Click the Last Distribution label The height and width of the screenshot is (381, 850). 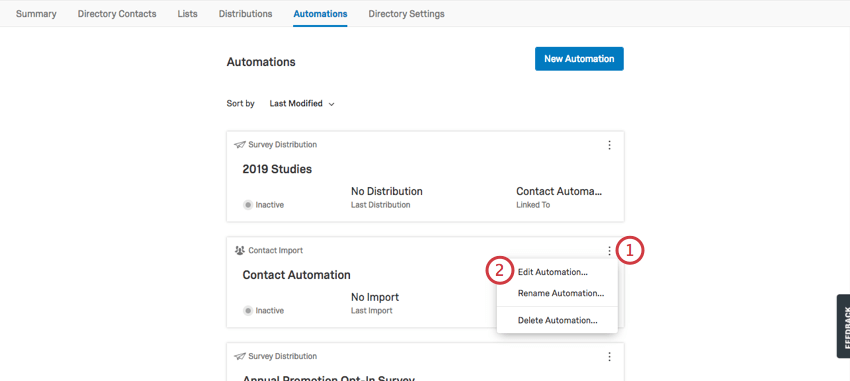click(381, 205)
